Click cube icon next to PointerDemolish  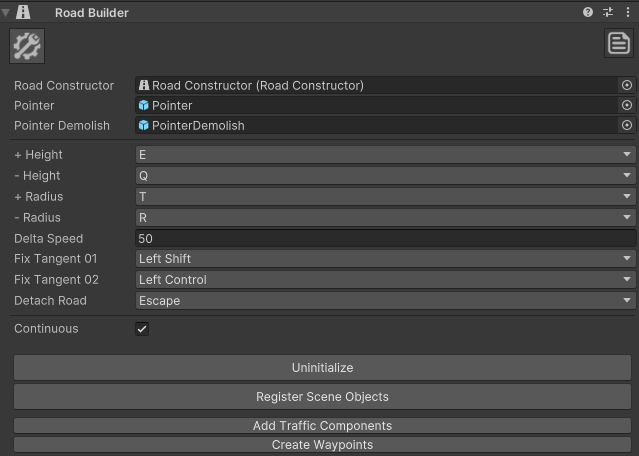coord(143,125)
